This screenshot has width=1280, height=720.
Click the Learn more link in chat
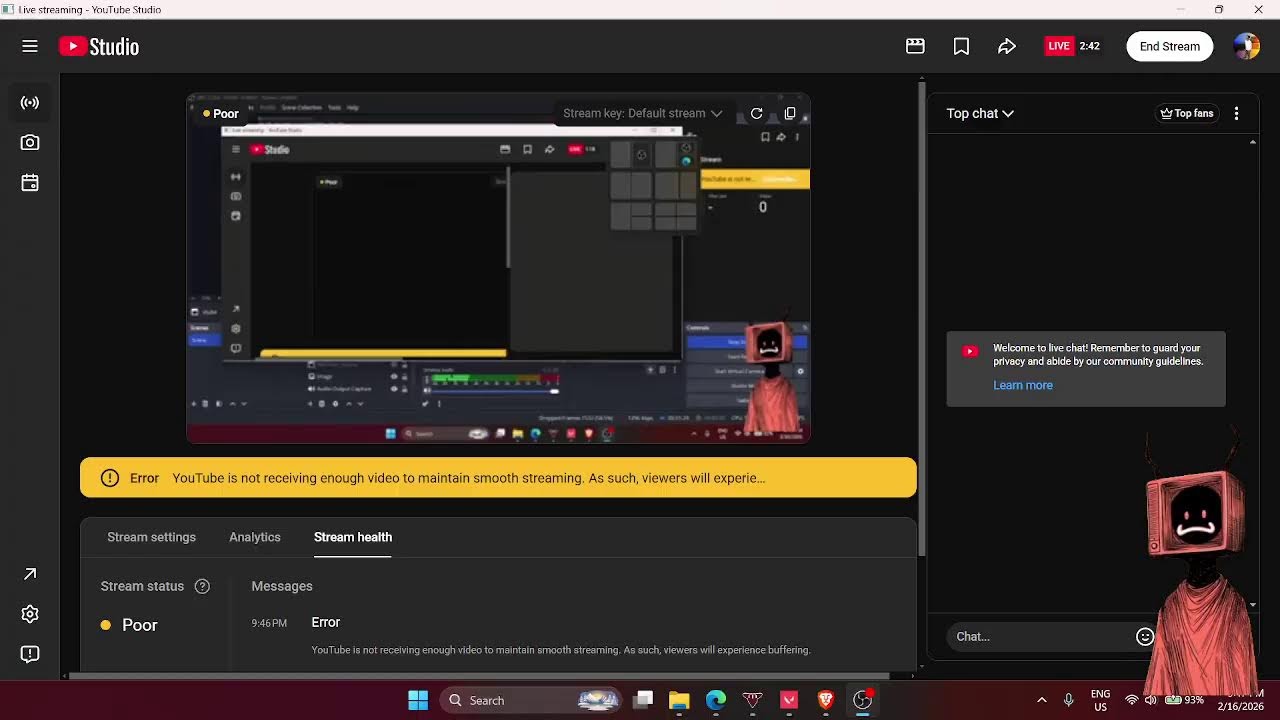tap(1023, 385)
